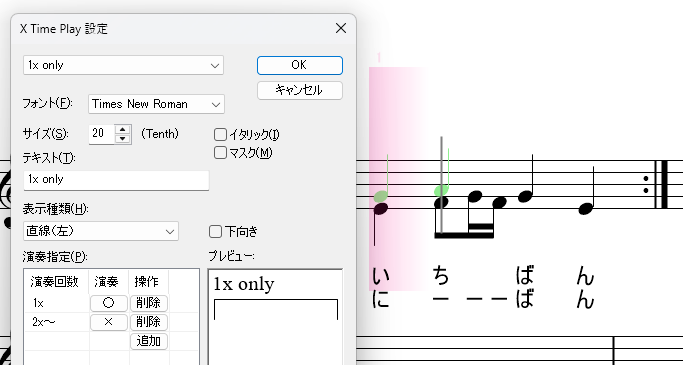This screenshot has height=365, width=683.
Task: Click into the テキスト input field
Action: point(116,180)
